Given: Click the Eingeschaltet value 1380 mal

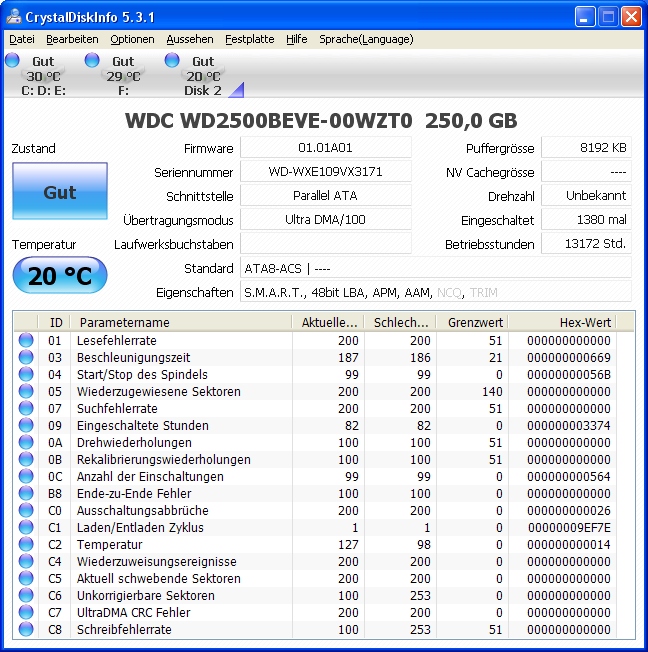Looking at the screenshot, I should click(586, 220).
